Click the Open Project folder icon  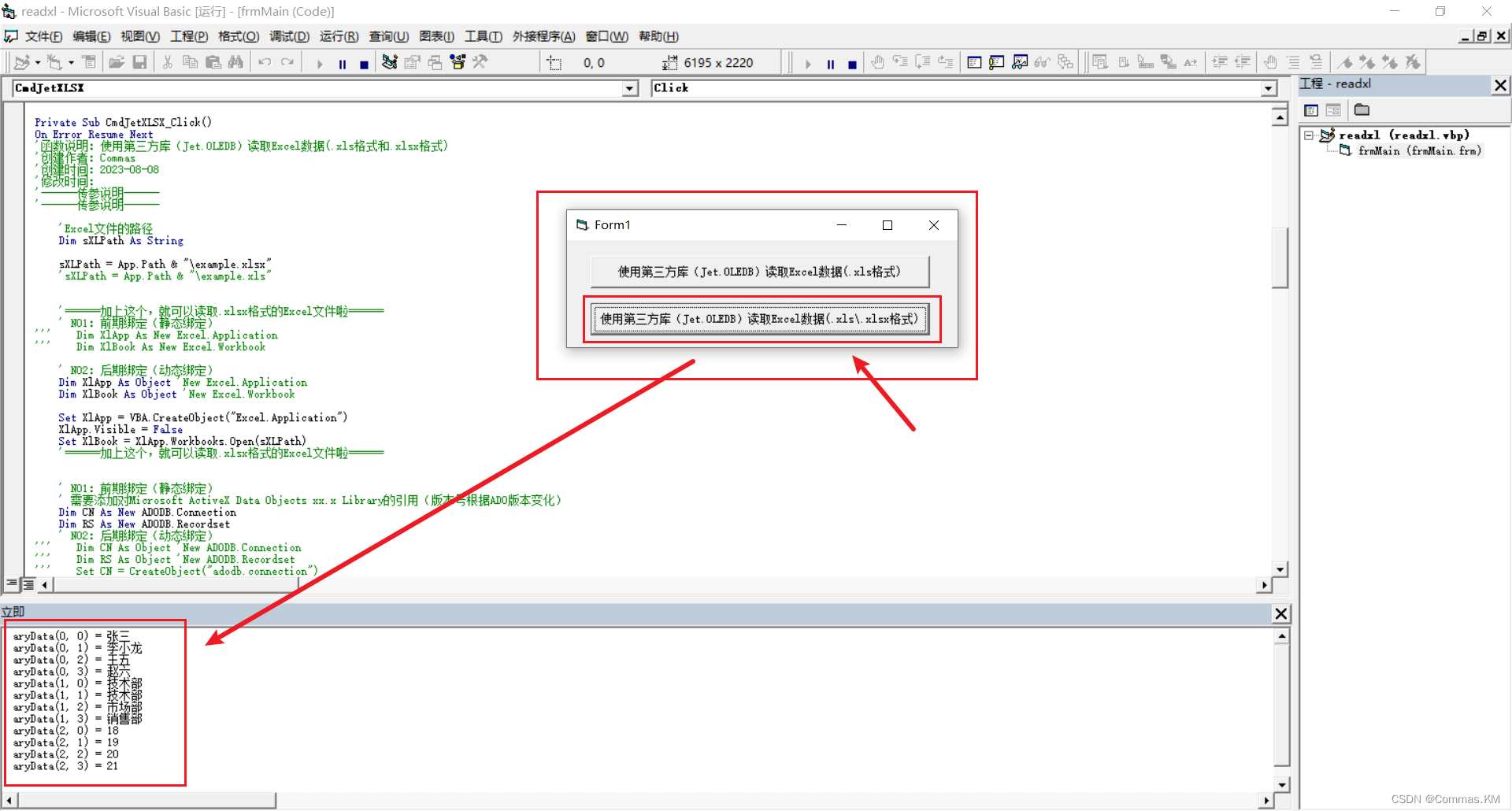(117, 62)
